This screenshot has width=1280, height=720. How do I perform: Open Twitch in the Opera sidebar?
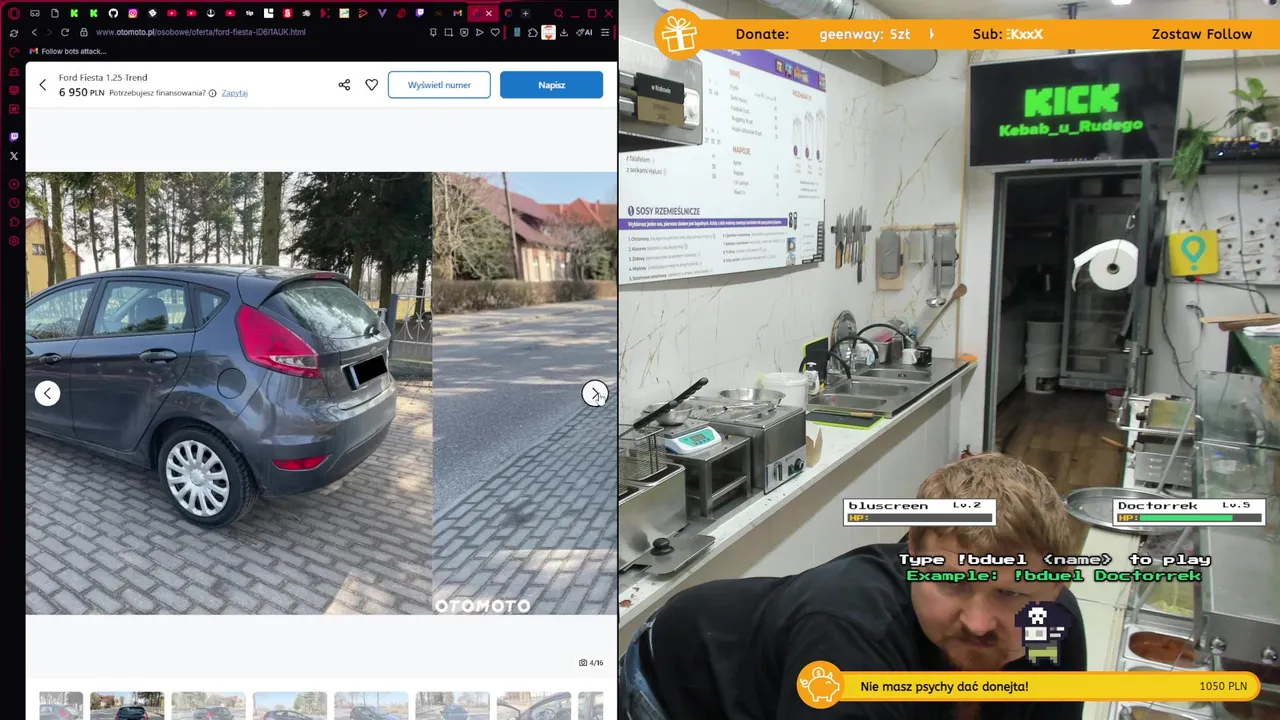click(14, 136)
